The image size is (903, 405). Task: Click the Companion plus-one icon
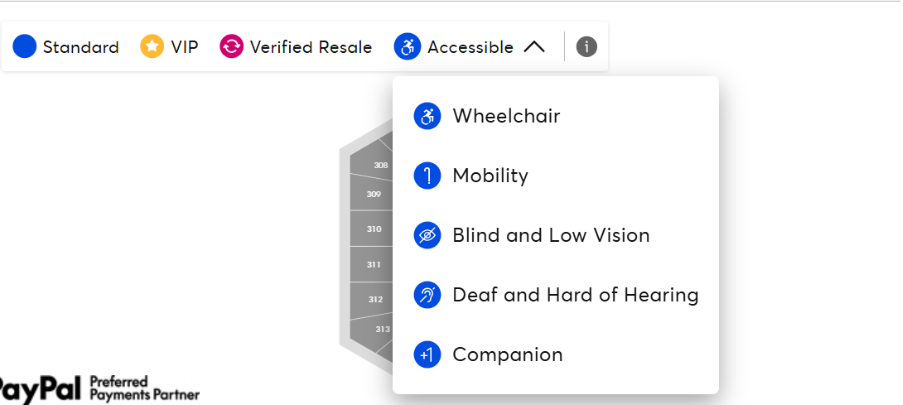pos(427,355)
